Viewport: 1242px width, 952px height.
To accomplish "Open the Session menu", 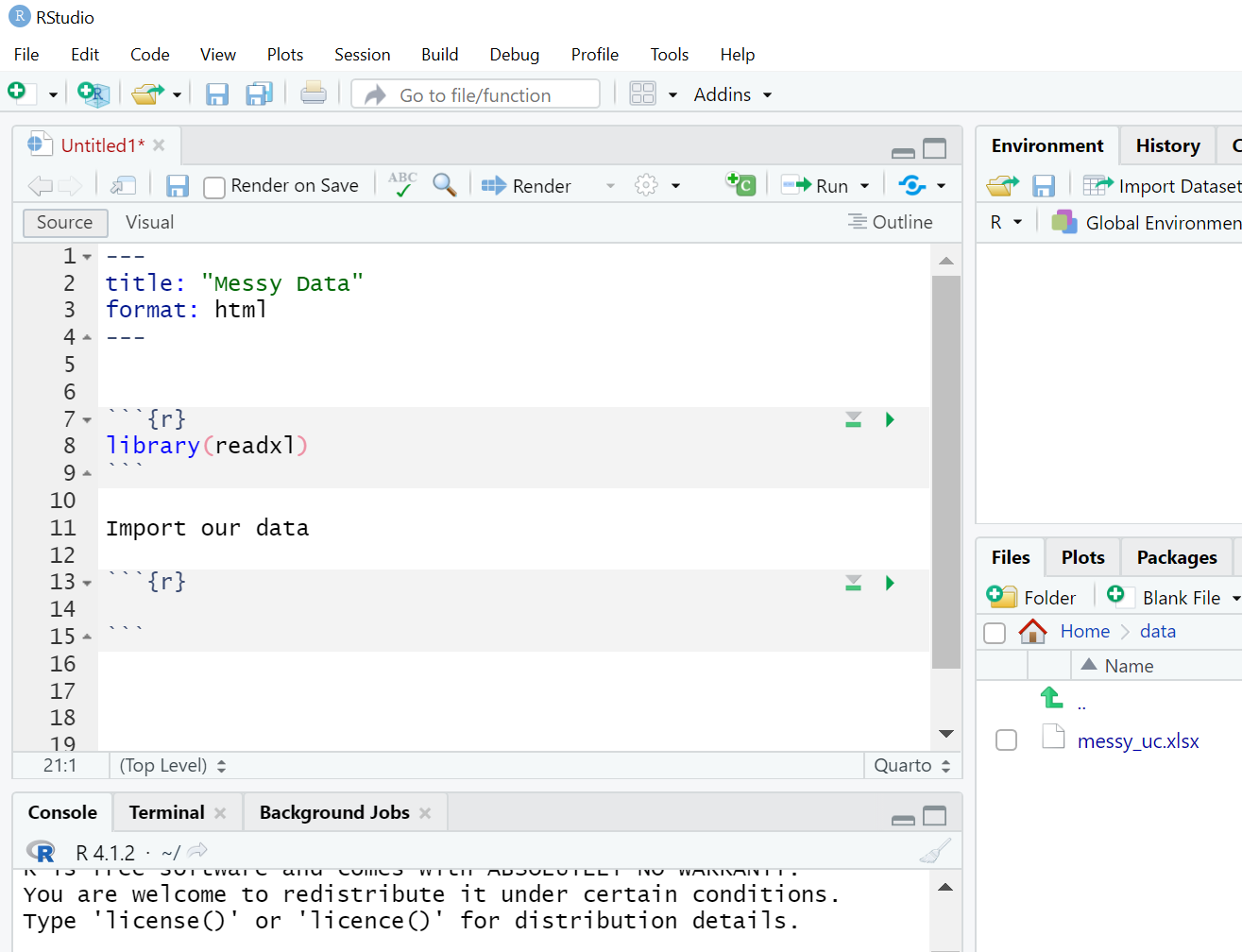I will 362,55.
